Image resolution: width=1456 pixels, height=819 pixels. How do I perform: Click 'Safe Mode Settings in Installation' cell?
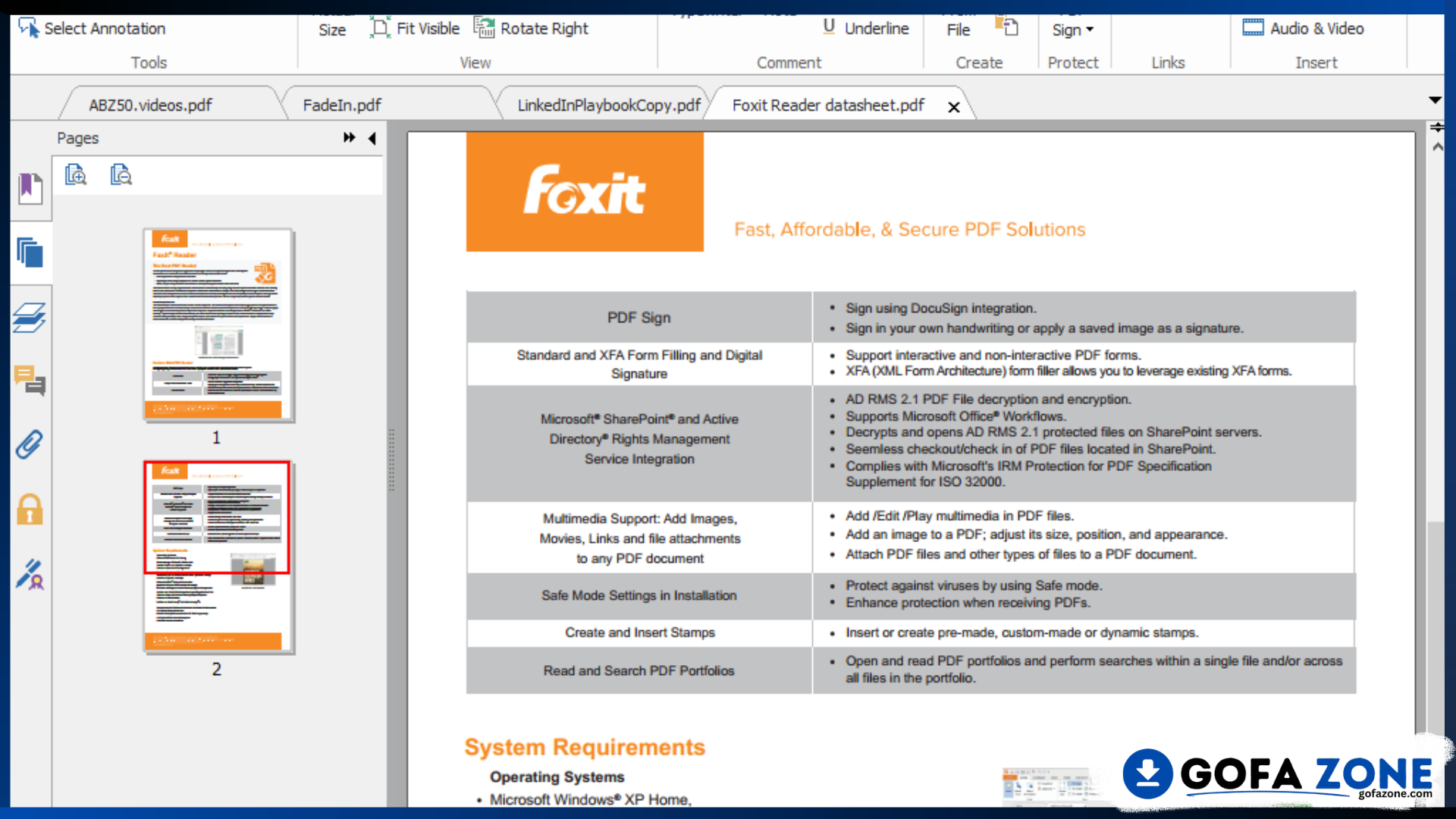[x=639, y=595]
